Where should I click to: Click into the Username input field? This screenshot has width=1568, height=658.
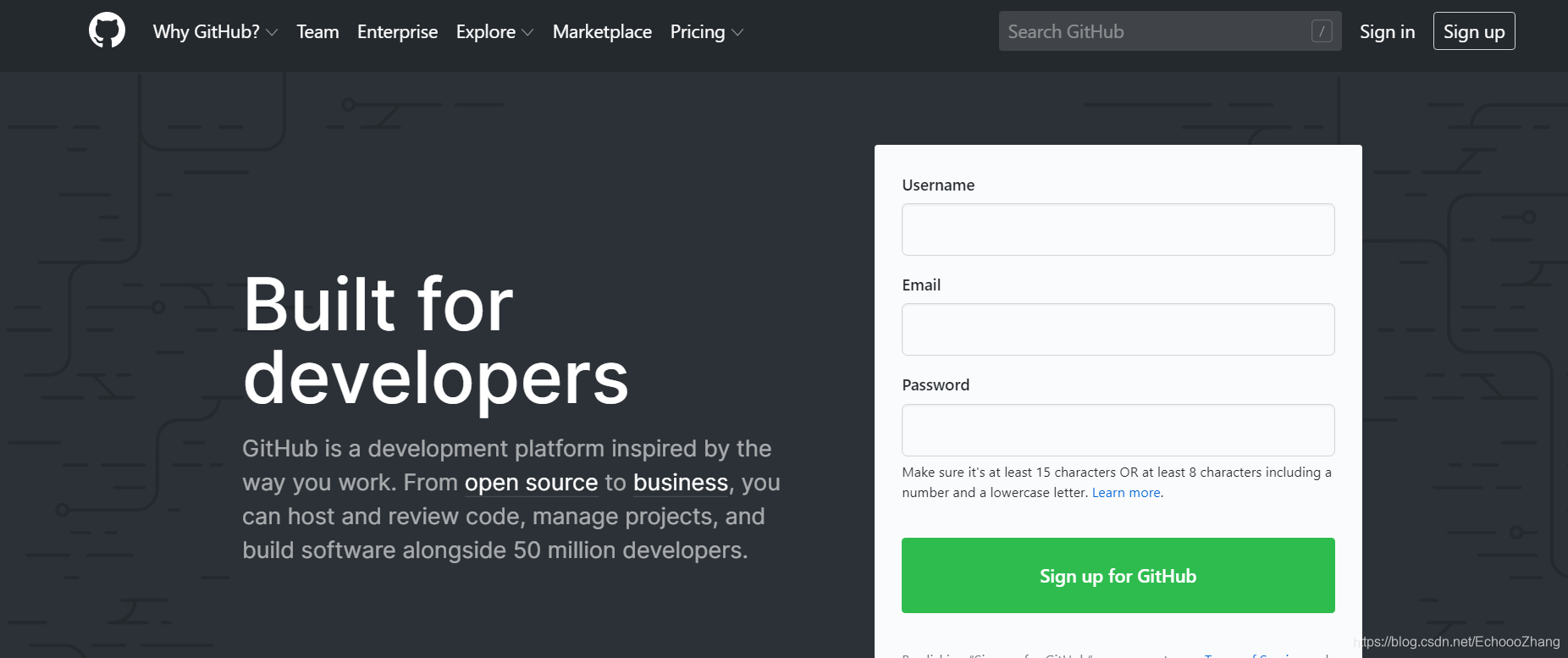(1118, 229)
